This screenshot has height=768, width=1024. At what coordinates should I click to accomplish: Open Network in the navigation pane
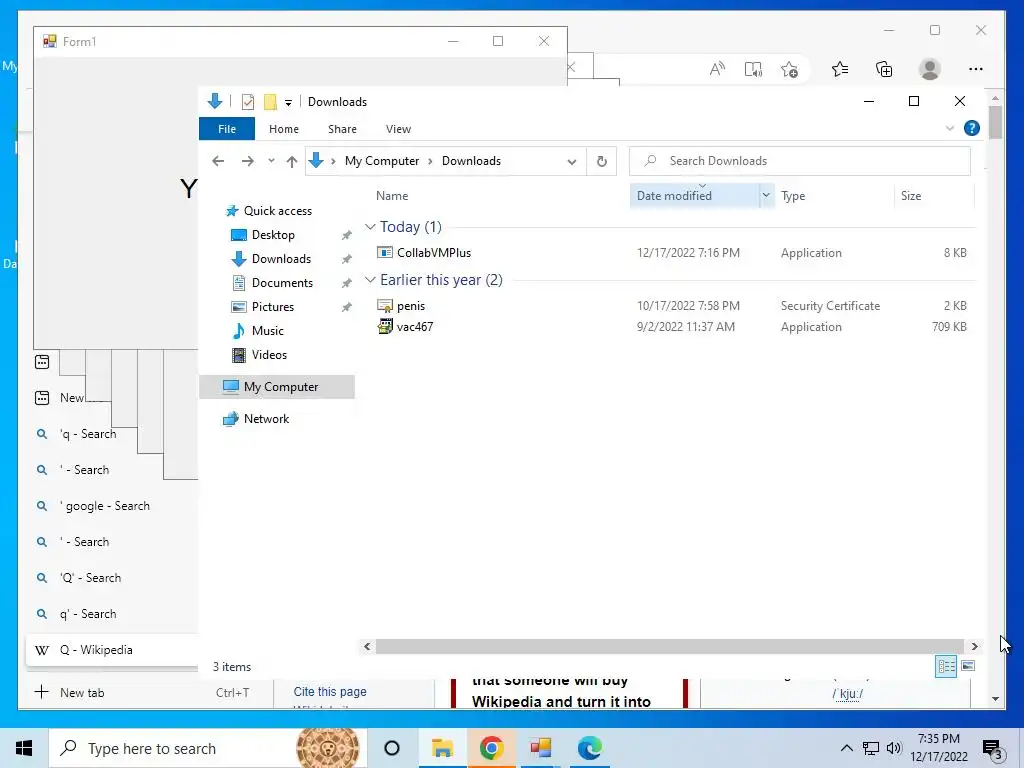pos(266,419)
